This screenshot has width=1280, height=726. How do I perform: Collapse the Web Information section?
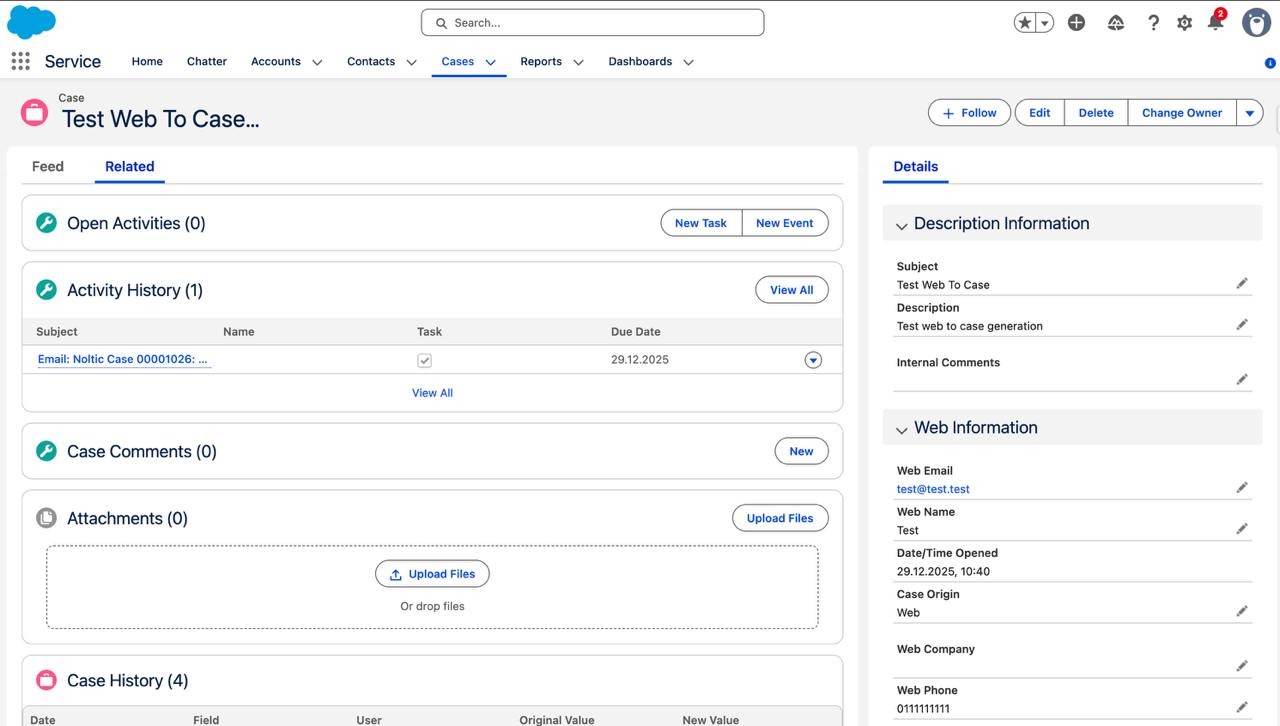[901, 429]
